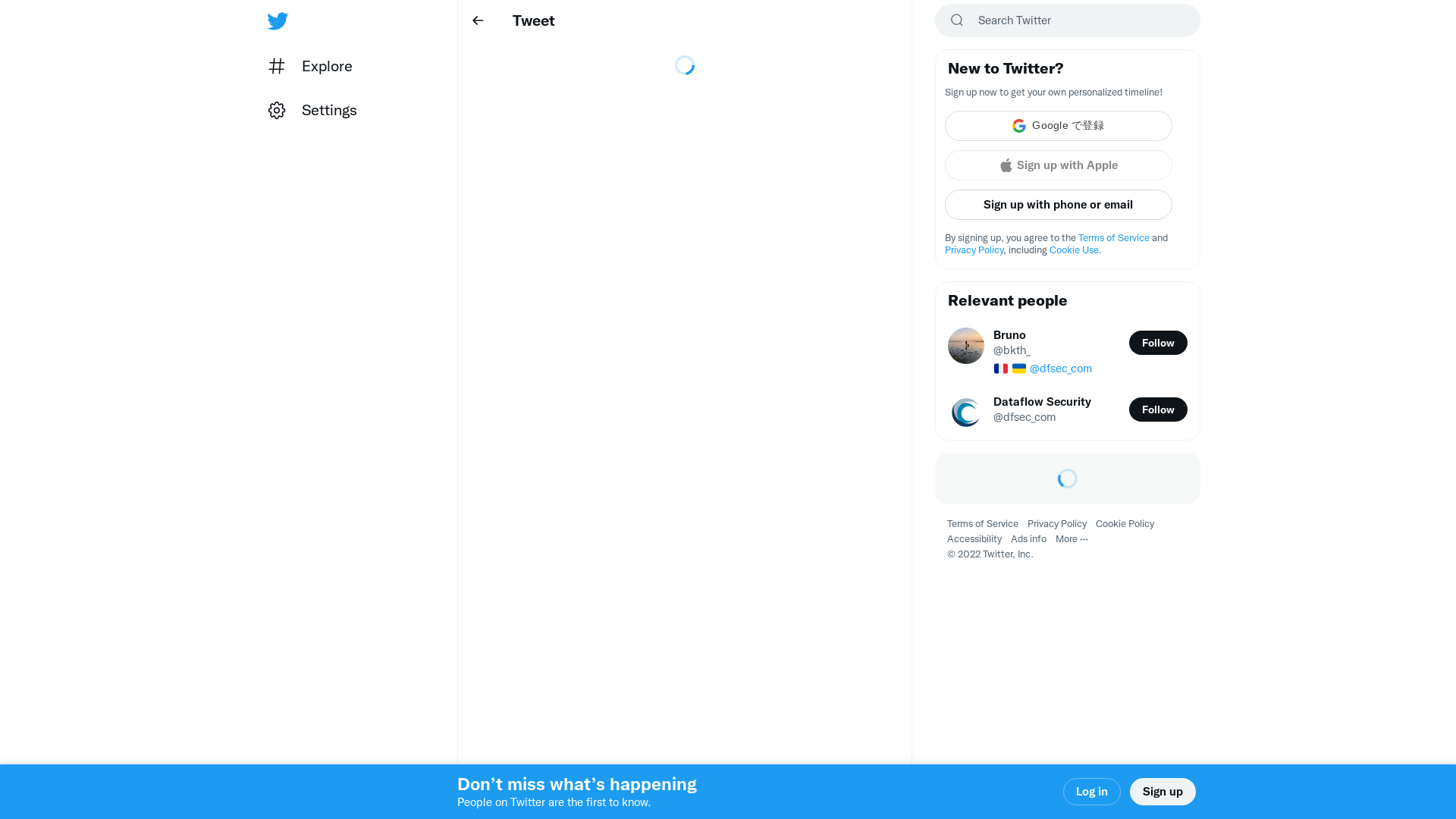This screenshot has height=819, width=1456.
Task: Open Bruno's profile avatar
Action: (x=965, y=345)
